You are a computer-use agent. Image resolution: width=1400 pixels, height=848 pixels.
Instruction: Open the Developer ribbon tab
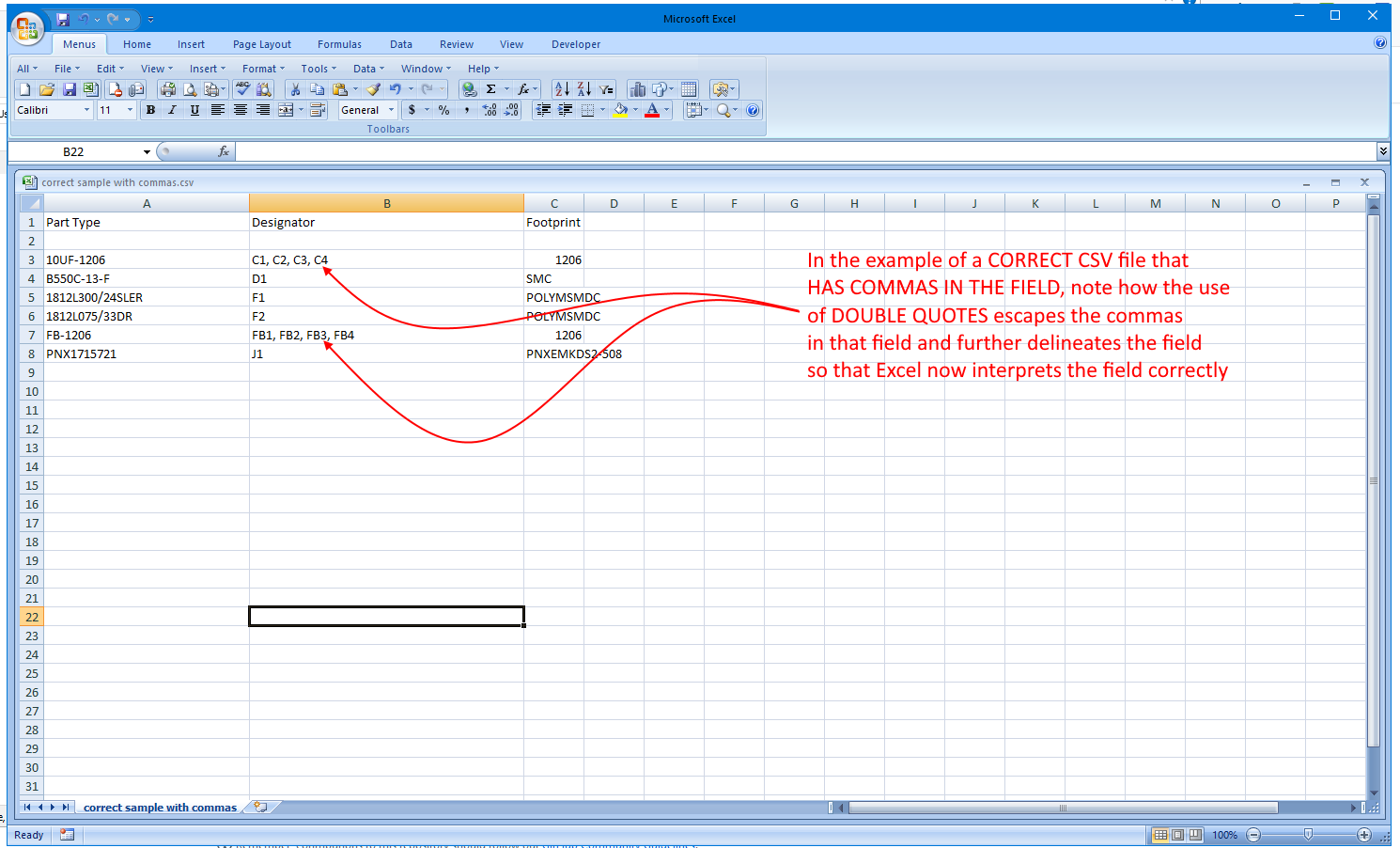tap(576, 44)
